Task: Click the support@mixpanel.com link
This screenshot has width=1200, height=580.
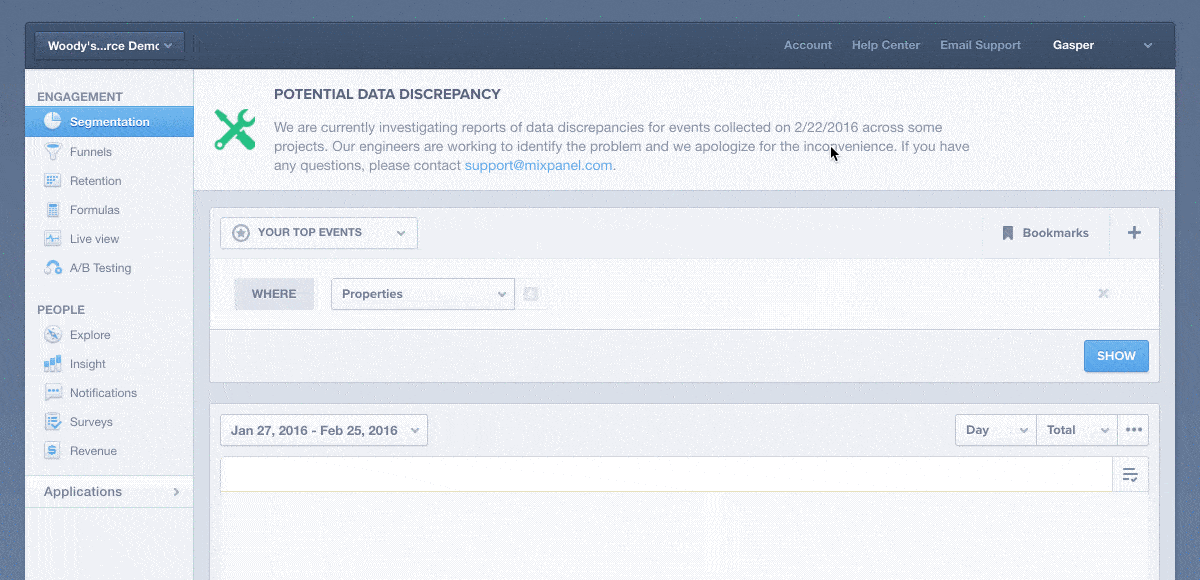Action: 538,165
